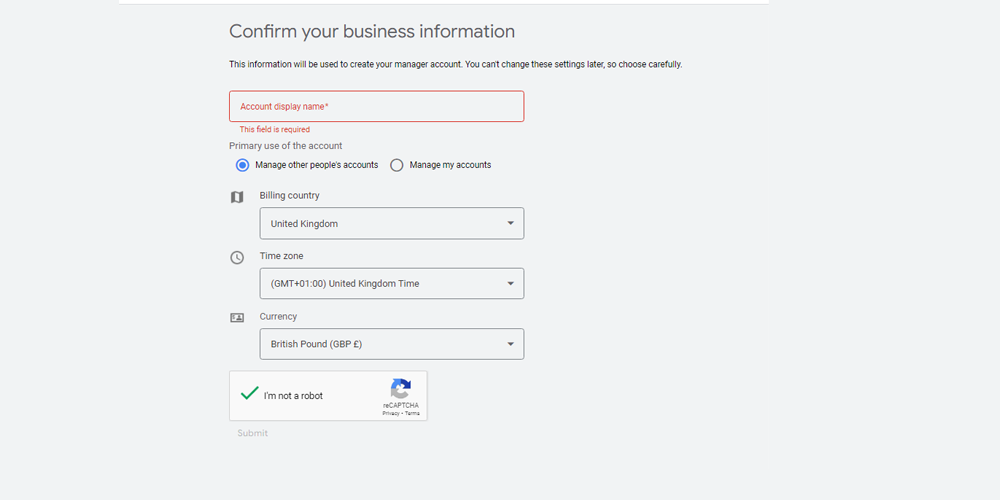
Task: Click the 'Confirm your business information' heading
Action: pyautogui.click(x=372, y=31)
